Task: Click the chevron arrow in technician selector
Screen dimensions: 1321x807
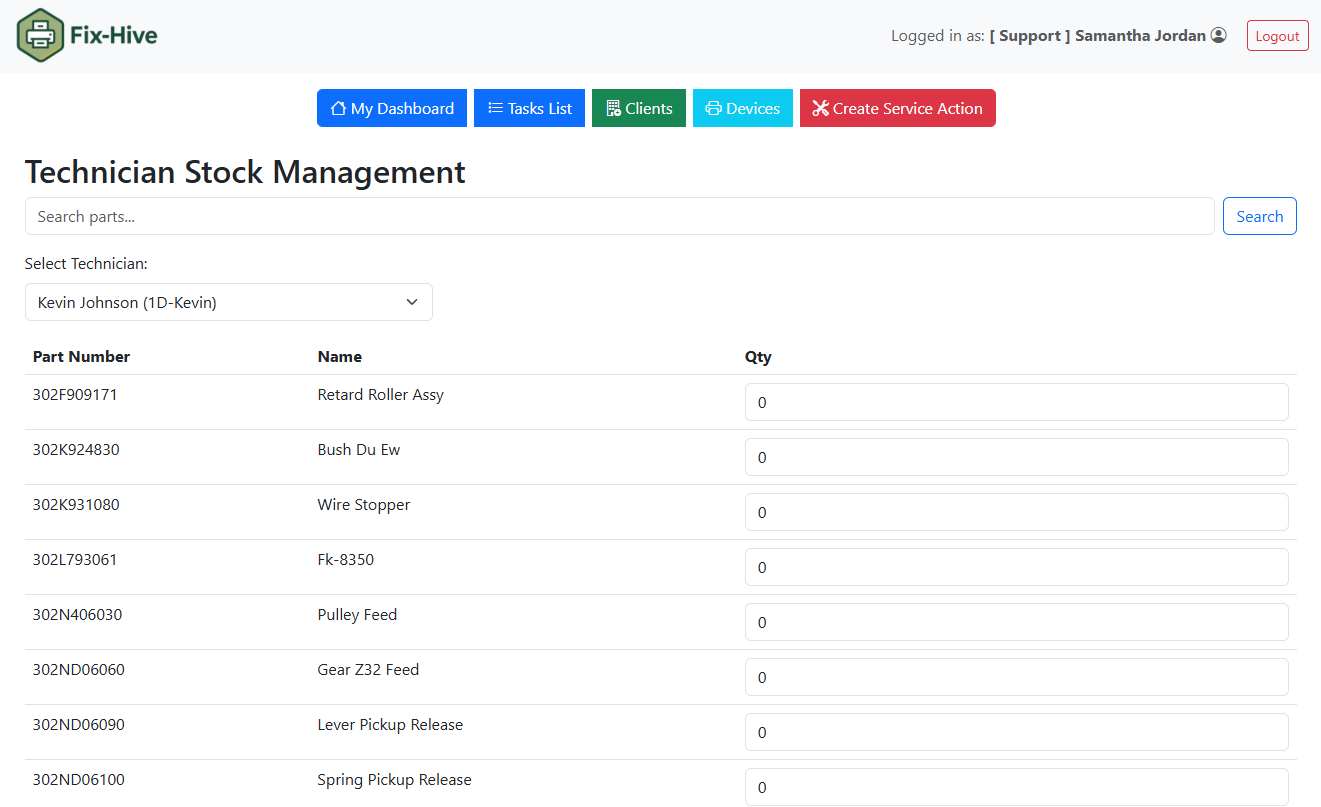Action: pos(411,302)
